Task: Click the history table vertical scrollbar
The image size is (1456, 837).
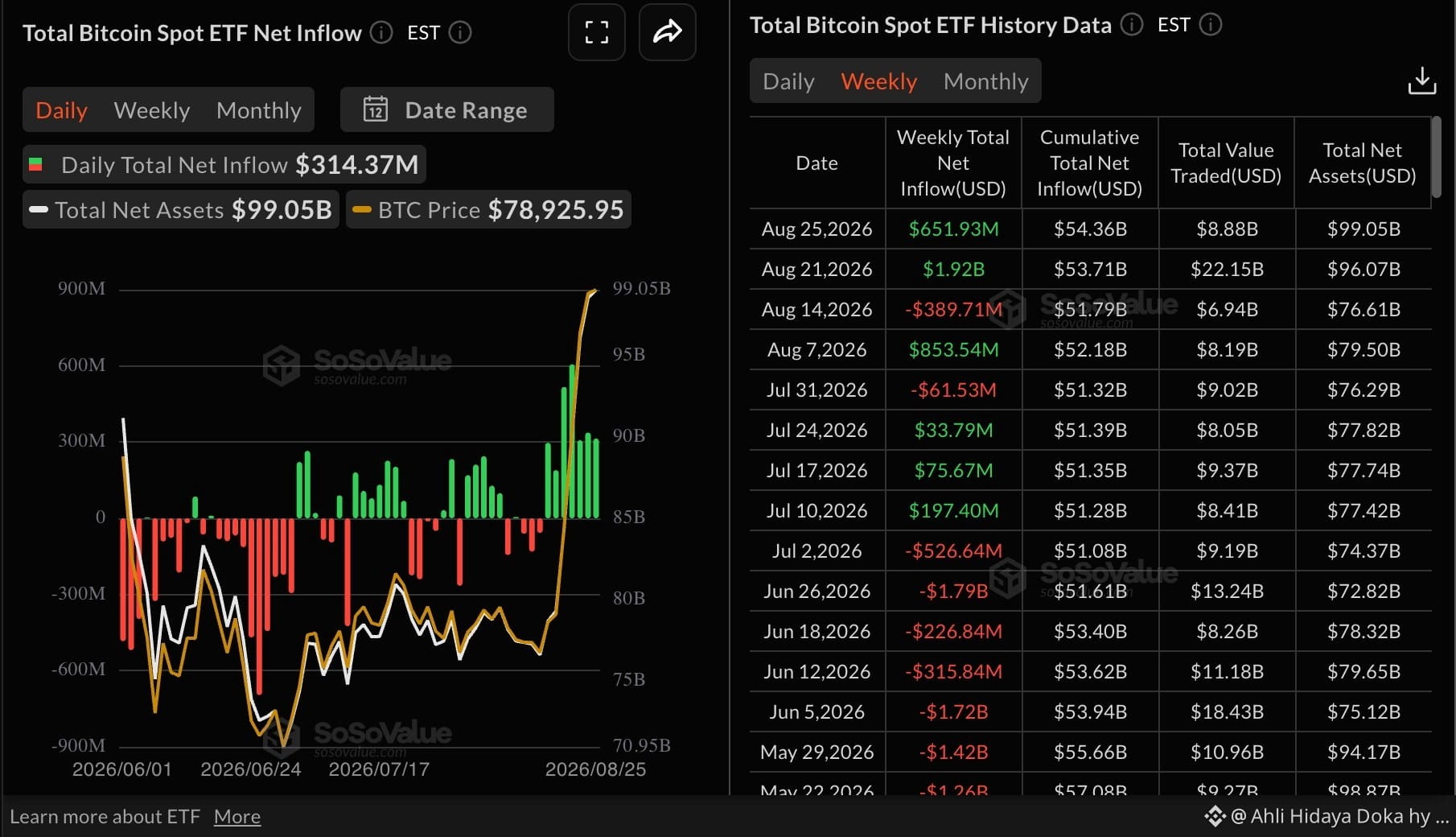Action: pos(1437,158)
